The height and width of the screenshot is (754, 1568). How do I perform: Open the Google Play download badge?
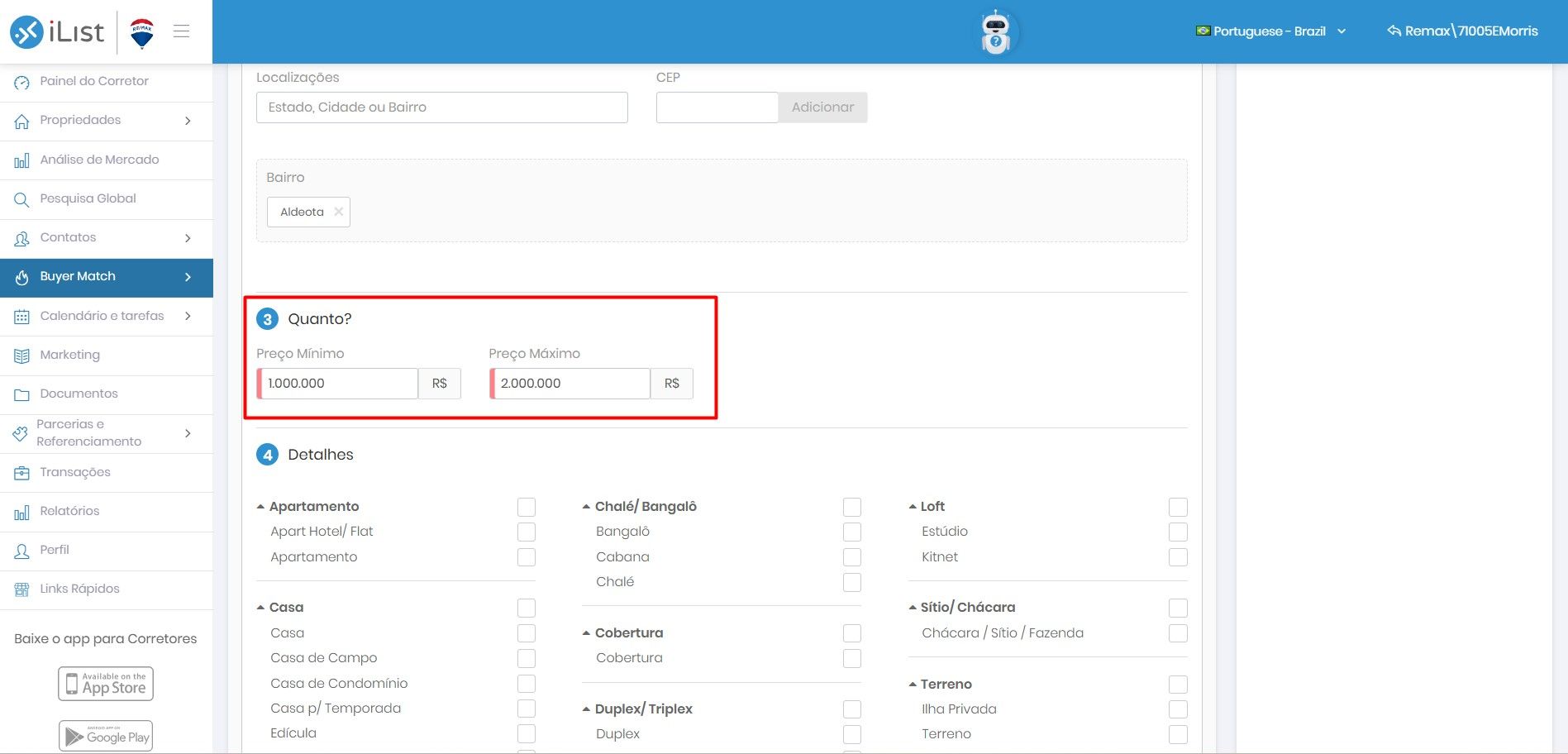click(x=106, y=736)
